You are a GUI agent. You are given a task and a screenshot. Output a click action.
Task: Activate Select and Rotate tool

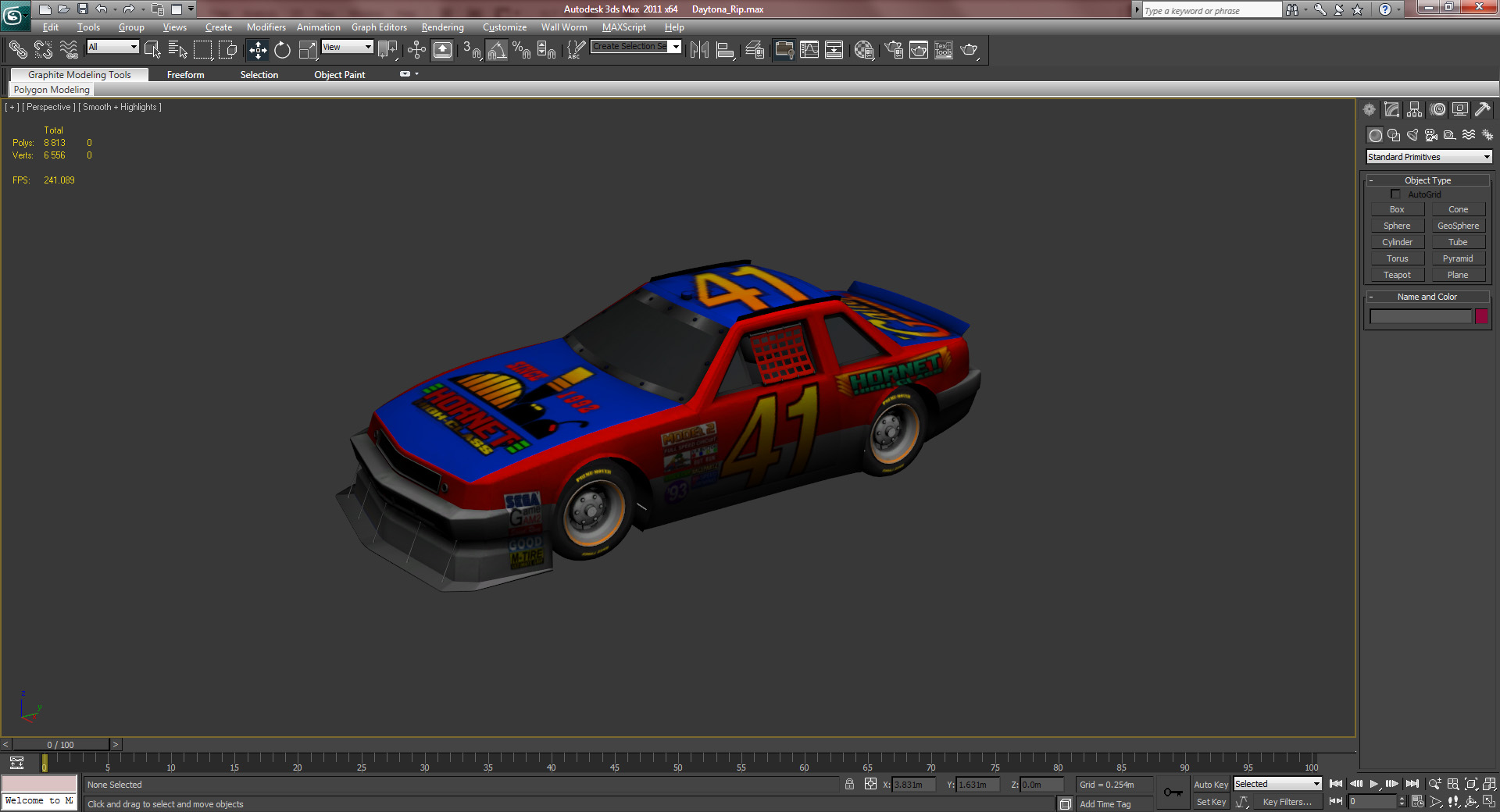coord(283,50)
